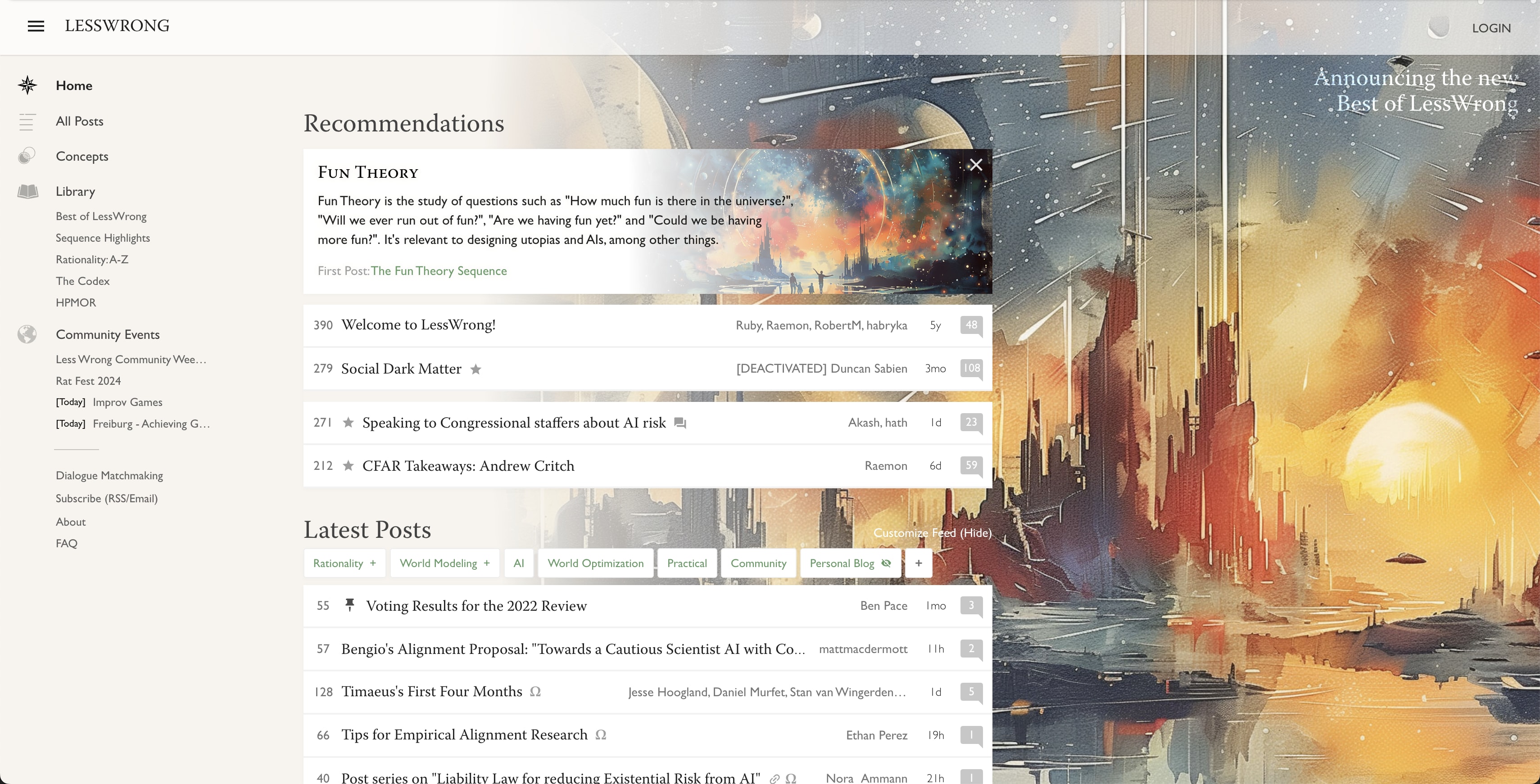Click the LOGIN button

coord(1491,28)
